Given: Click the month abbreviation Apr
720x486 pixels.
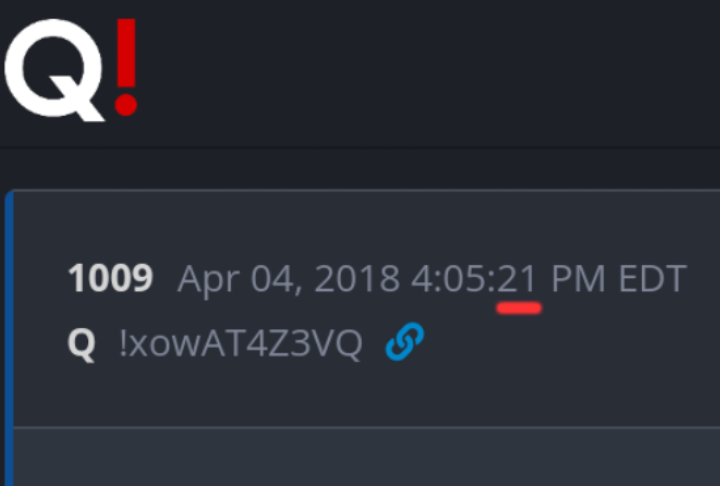Looking at the screenshot, I should click(209, 279).
